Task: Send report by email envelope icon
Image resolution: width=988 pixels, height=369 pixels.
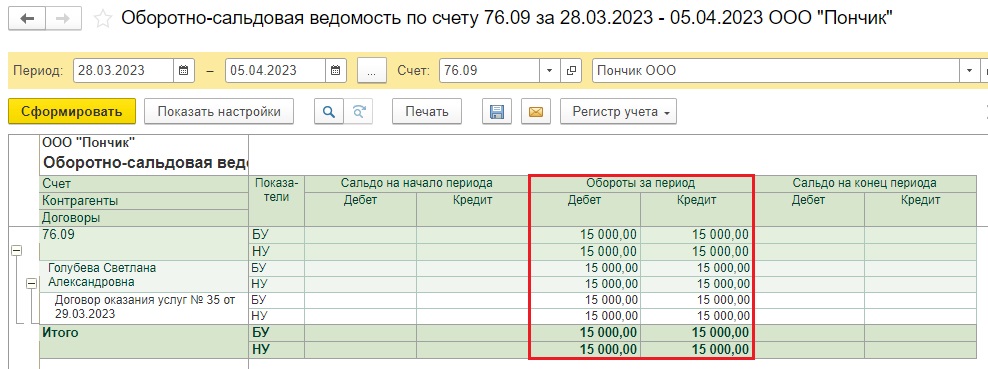Action: pos(536,112)
